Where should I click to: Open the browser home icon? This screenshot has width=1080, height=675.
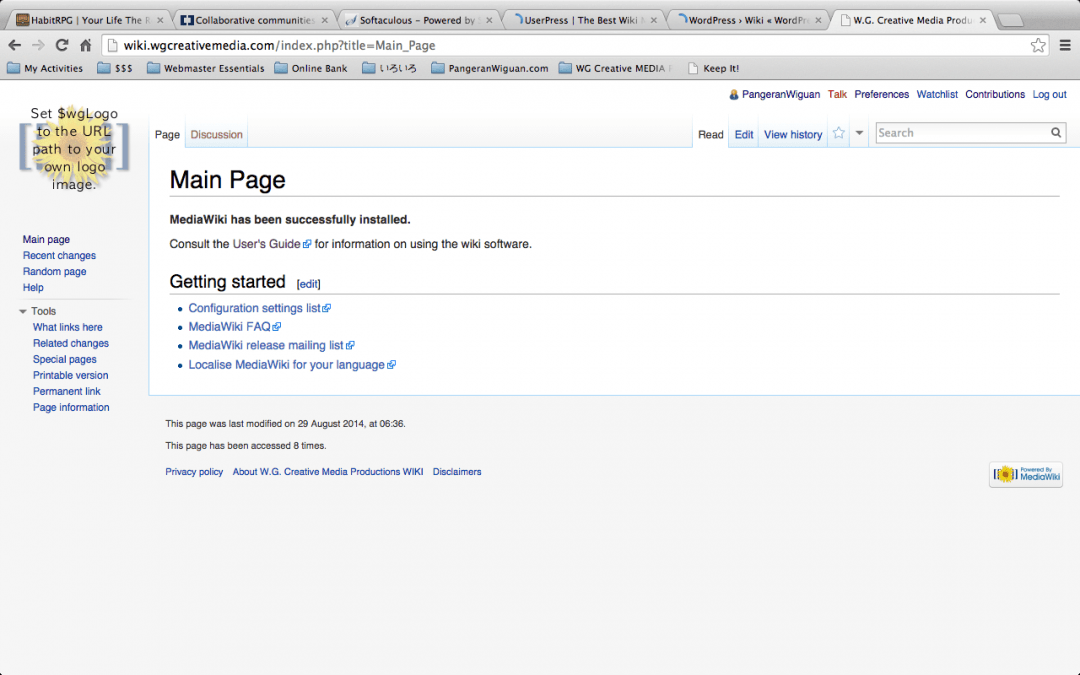pos(85,45)
